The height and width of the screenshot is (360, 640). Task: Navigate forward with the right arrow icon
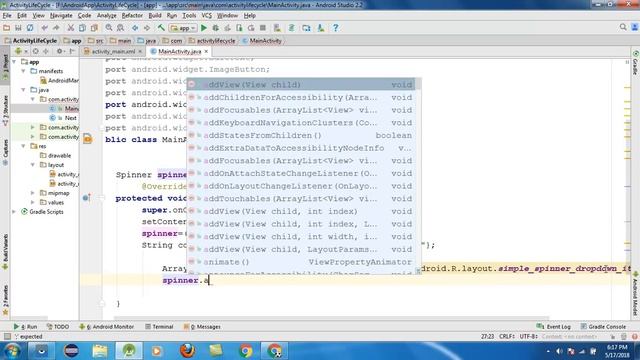tap(147, 28)
